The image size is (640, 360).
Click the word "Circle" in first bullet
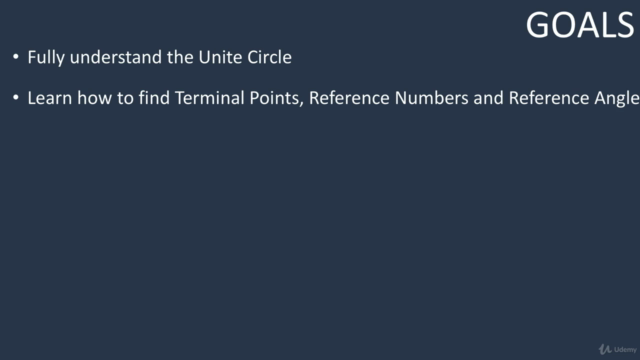tap(269, 57)
